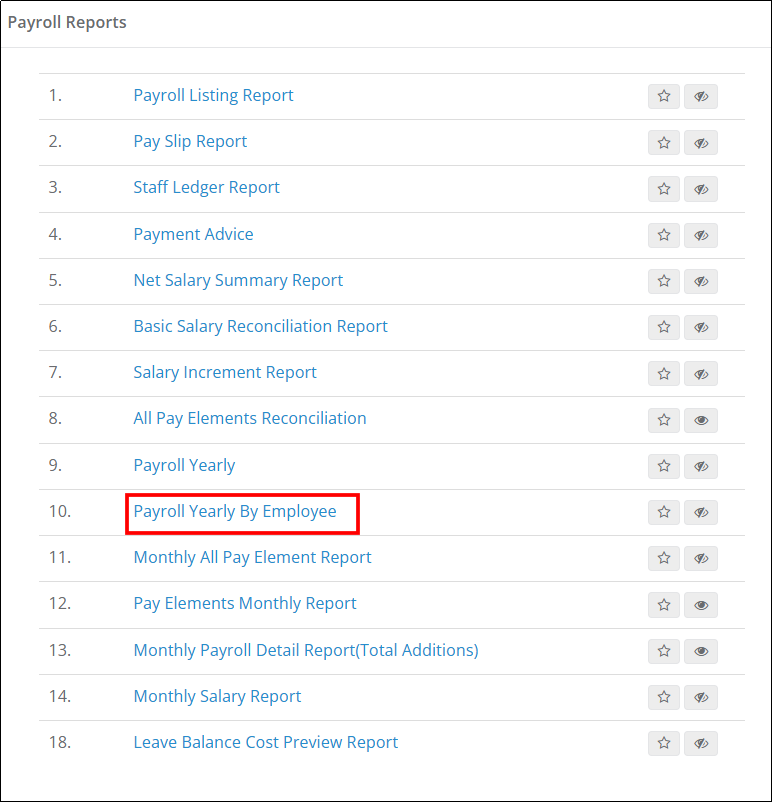Open Payroll Listing Report
This screenshot has height=803, width=773.
point(213,96)
